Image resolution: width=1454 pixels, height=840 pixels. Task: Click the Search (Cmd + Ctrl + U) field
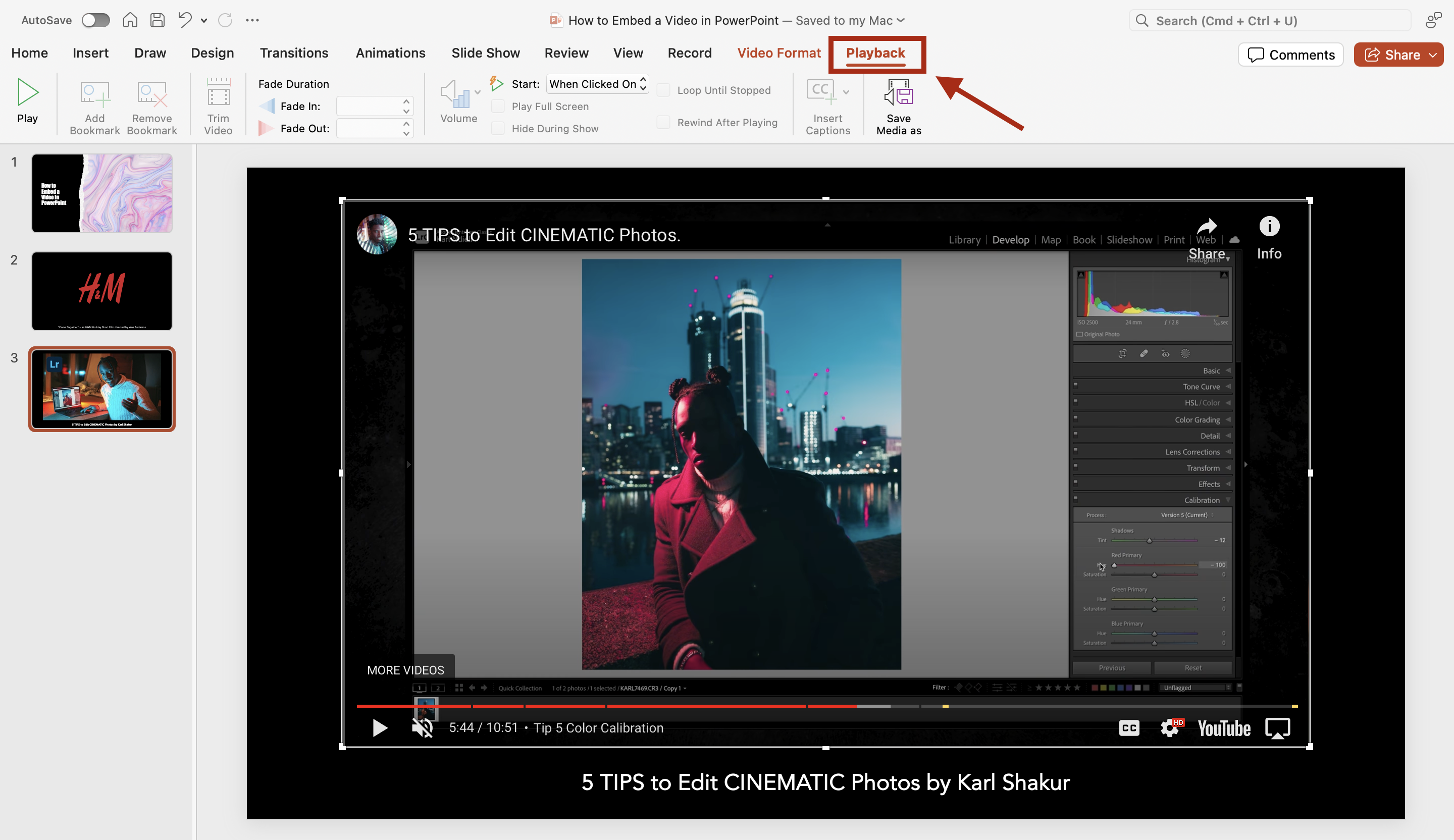1269,21
